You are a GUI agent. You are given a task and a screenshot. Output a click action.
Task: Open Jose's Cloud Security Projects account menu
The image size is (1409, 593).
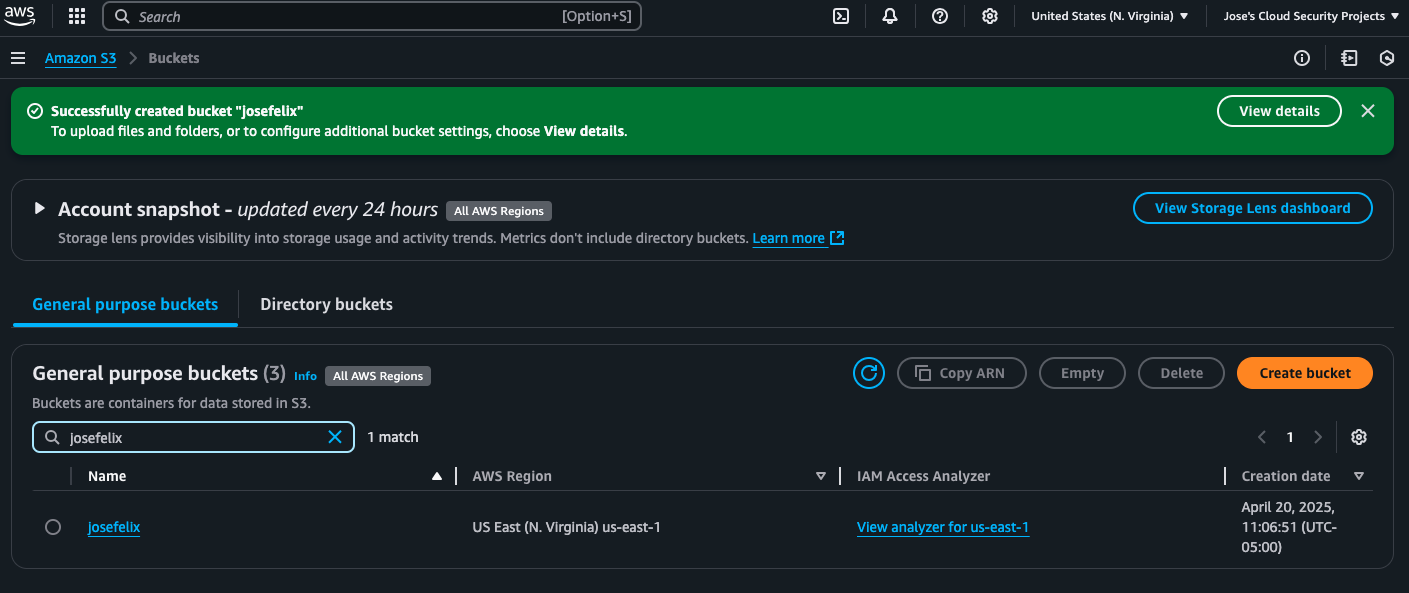(x=1310, y=16)
